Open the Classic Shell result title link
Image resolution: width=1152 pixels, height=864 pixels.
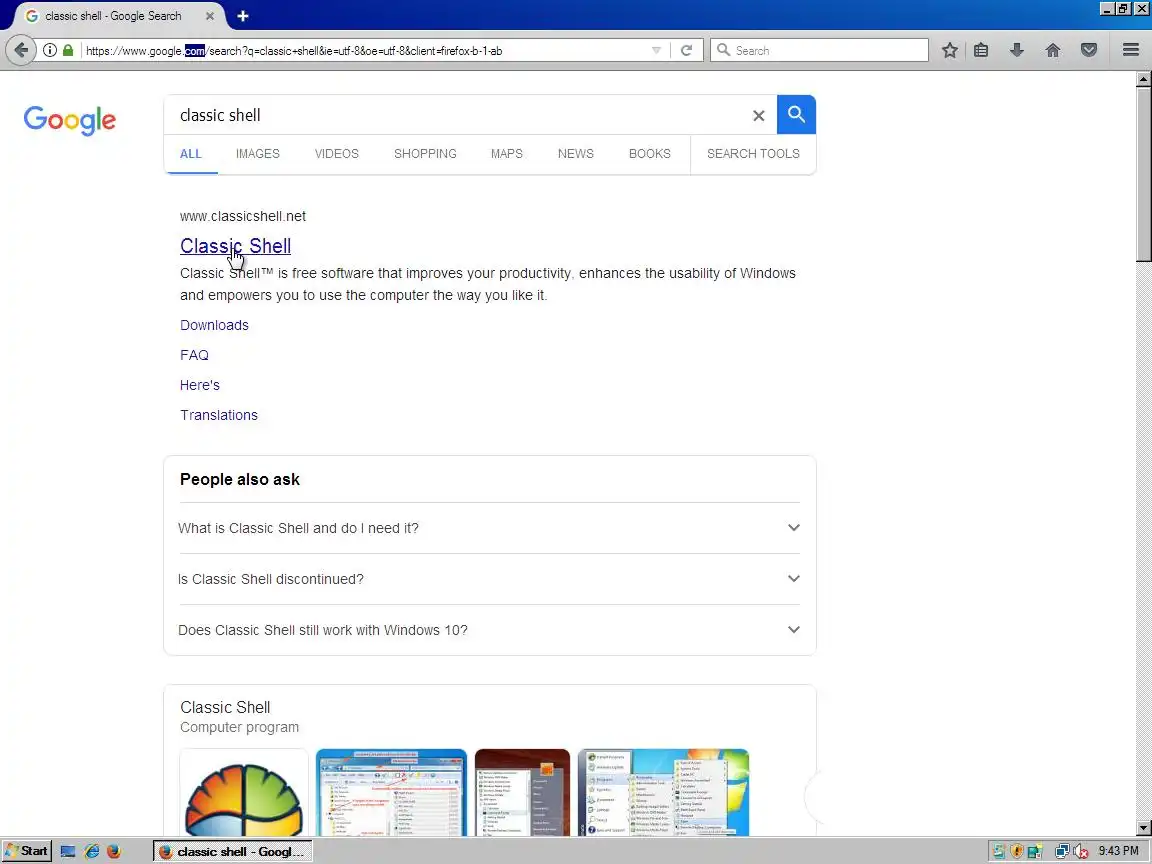(235, 246)
